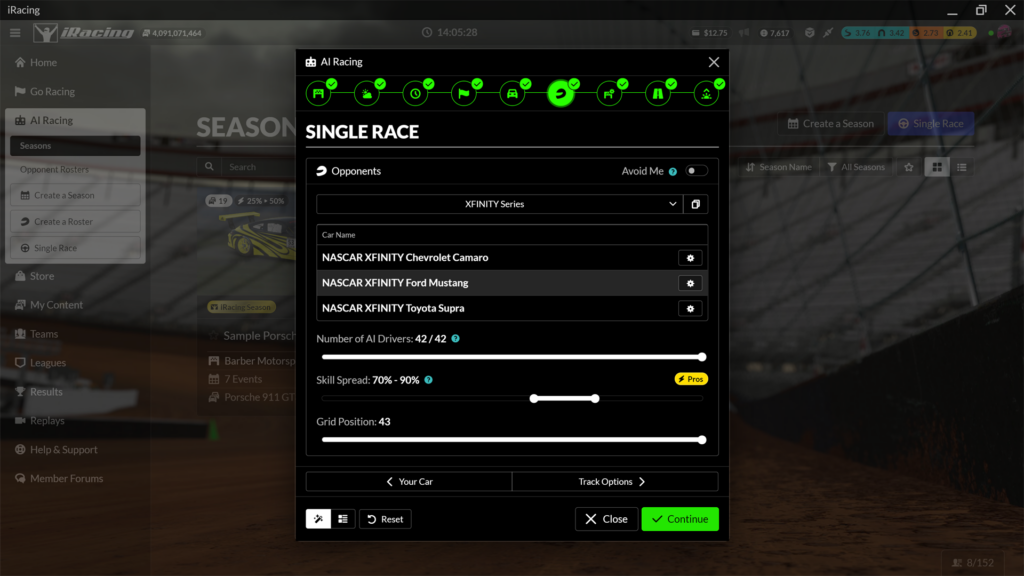Go back to Your Car step
The image size is (1024, 576).
pyautogui.click(x=409, y=482)
